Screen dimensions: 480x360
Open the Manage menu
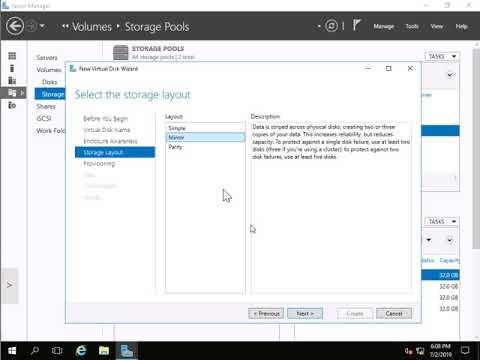[383, 26]
